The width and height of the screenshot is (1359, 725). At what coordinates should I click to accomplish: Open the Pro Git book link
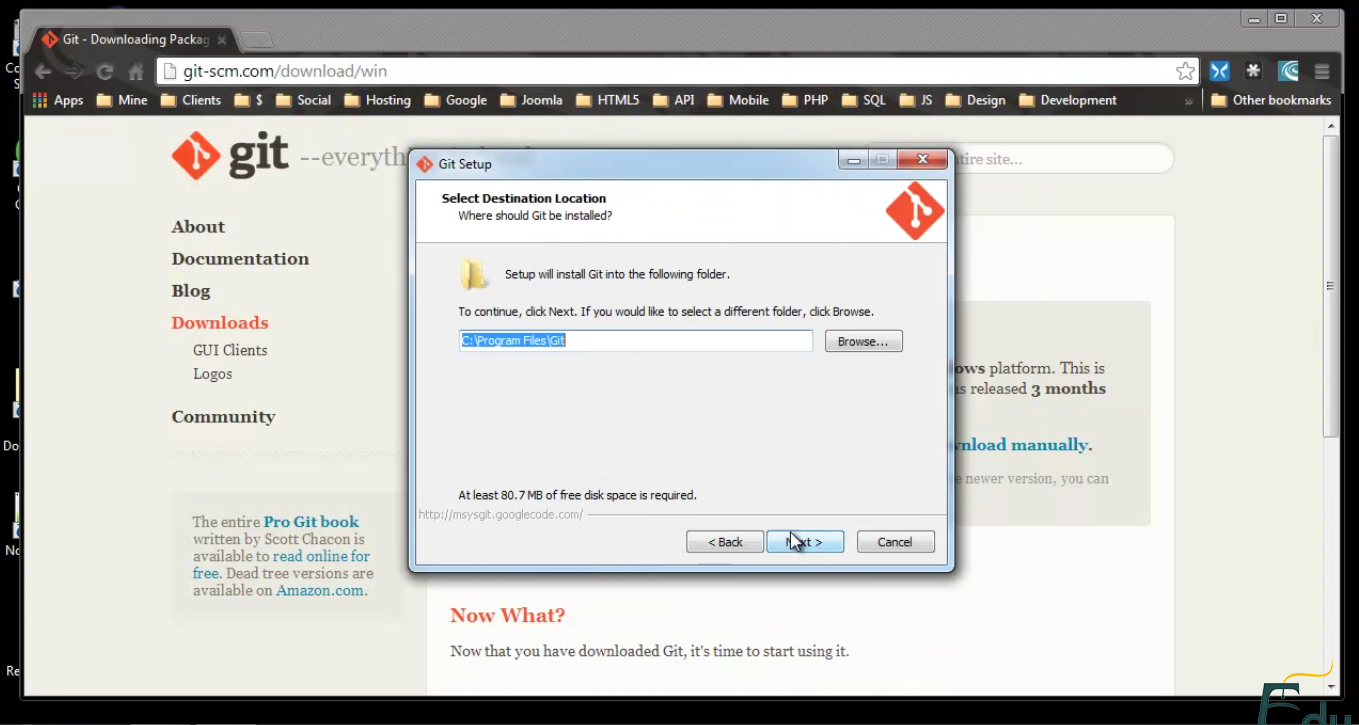point(311,522)
